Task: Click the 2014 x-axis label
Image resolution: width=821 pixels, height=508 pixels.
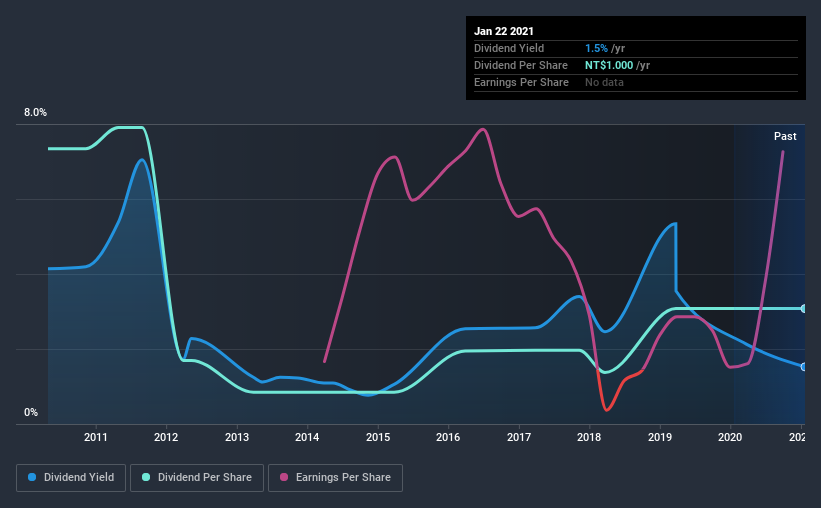Action: pyautogui.click(x=307, y=437)
